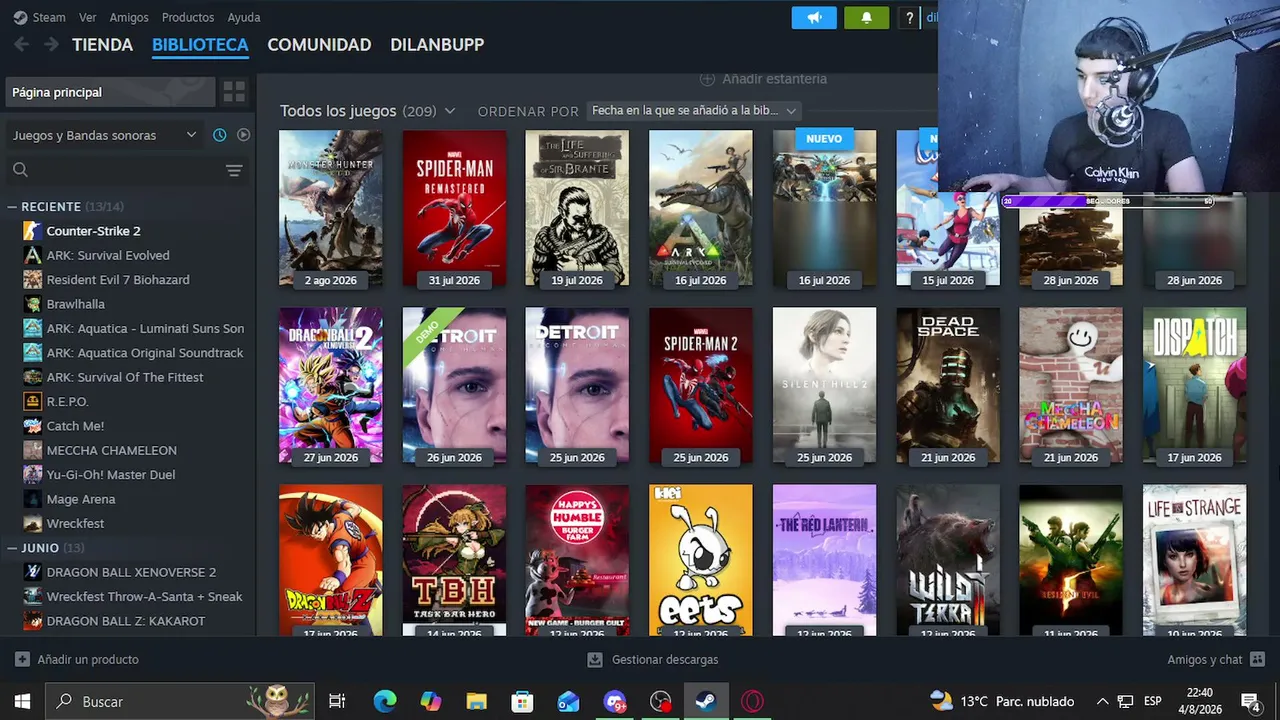Open the Productos menu

tap(188, 17)
